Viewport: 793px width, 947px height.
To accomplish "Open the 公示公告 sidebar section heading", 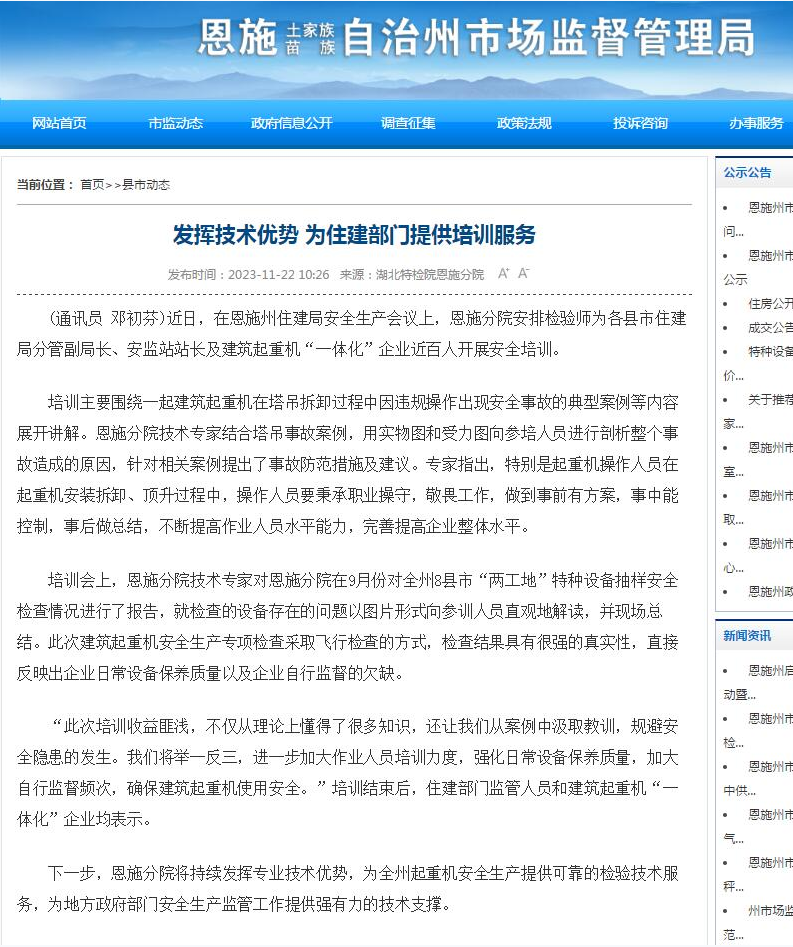I will (747, 173).
